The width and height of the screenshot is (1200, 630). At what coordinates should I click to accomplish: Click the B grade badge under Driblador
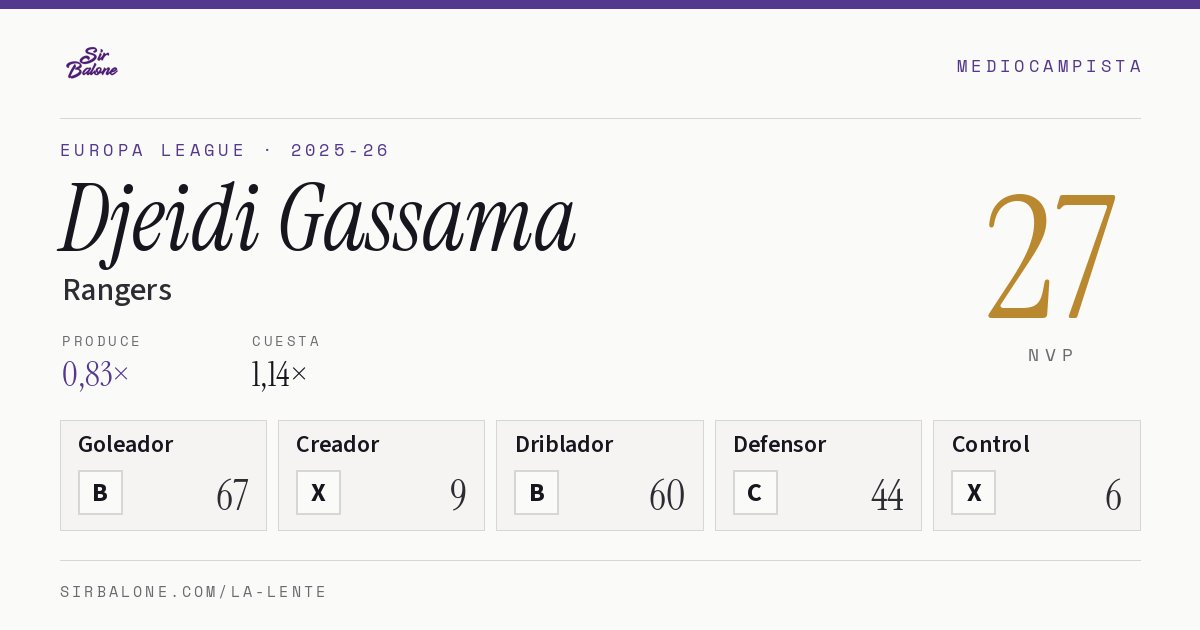537,493
